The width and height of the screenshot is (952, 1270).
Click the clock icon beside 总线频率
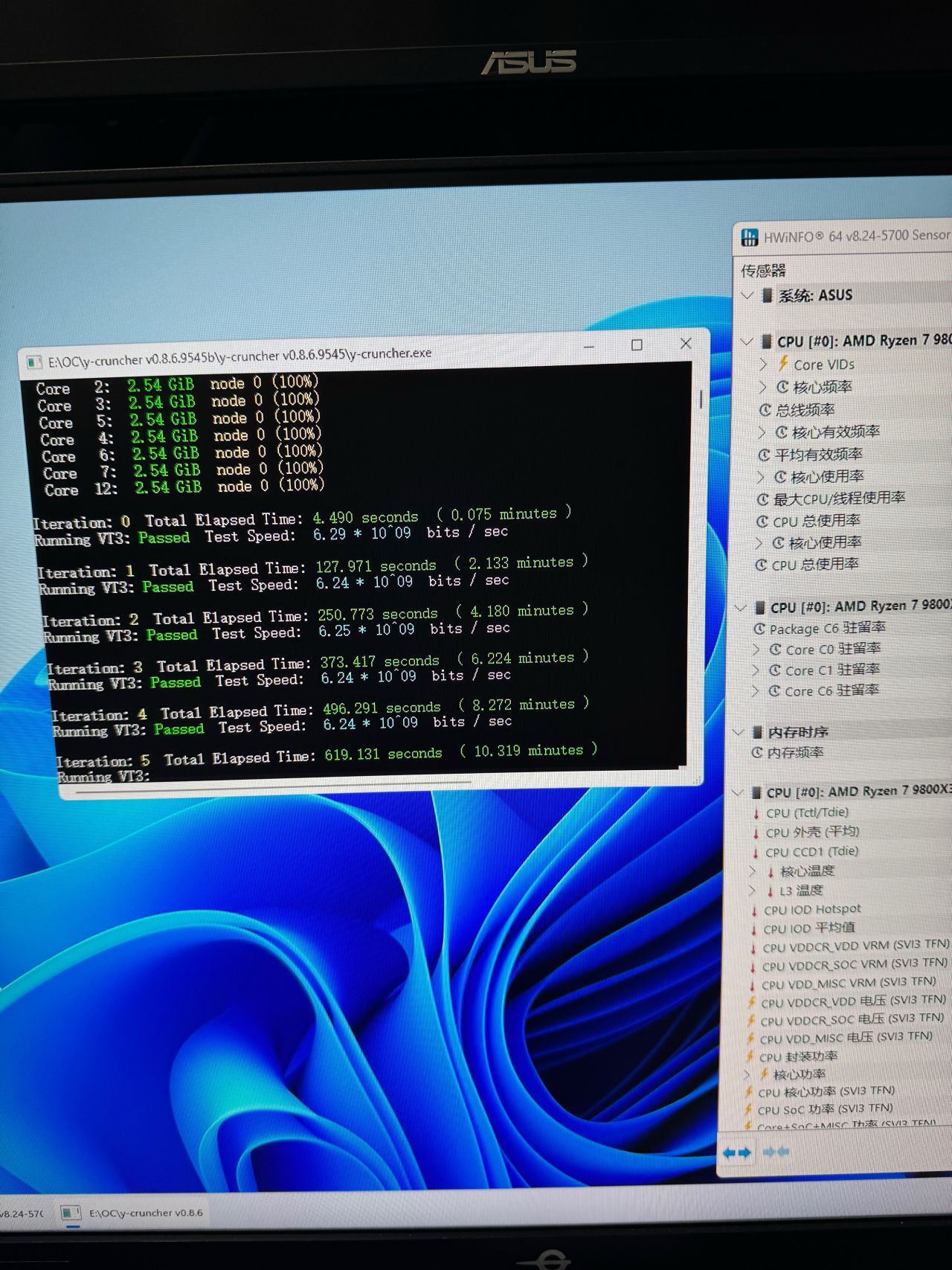765,409
